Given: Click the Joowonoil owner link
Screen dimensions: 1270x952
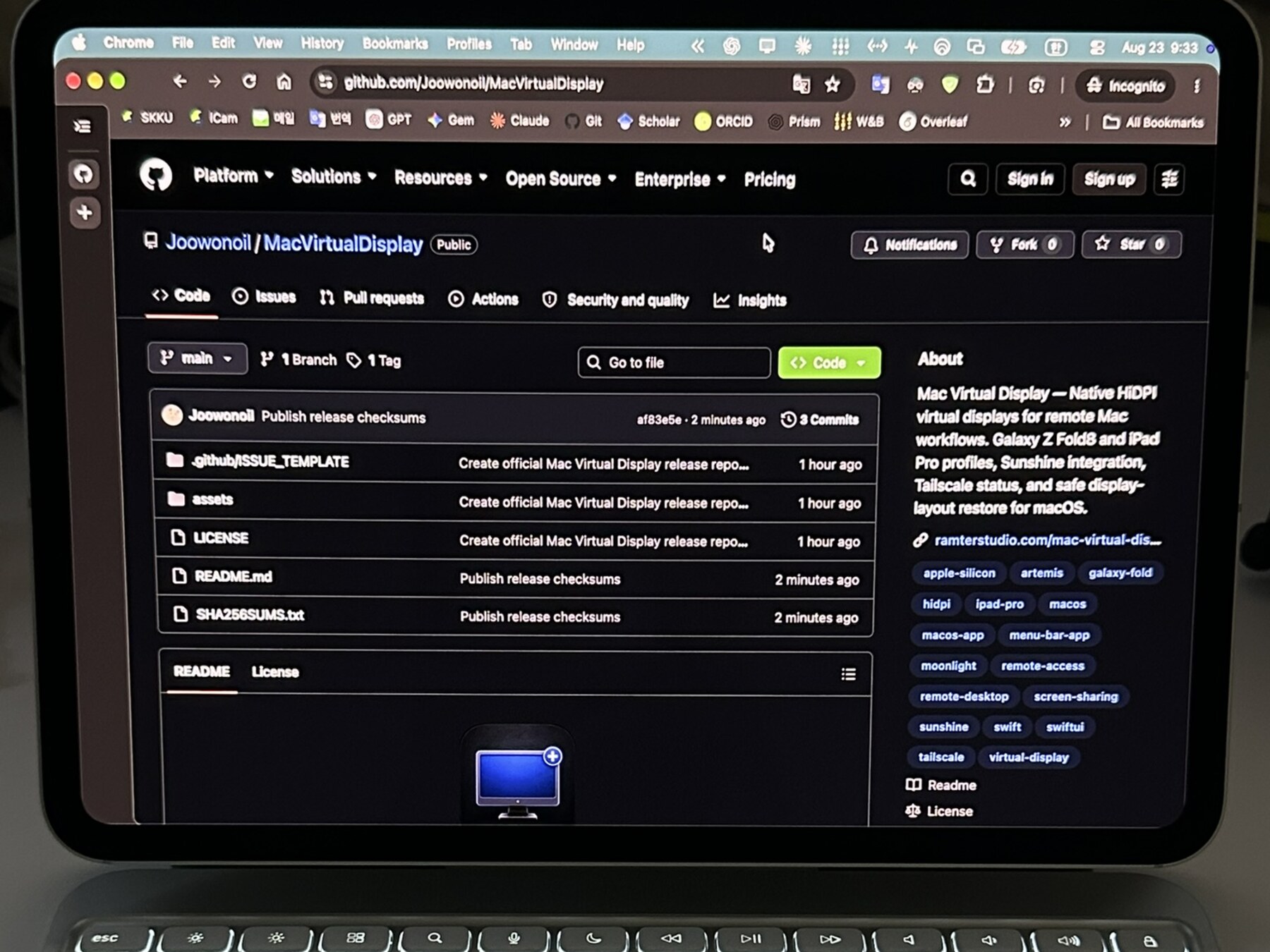Looking at the screenshot, I should (208, 243).
